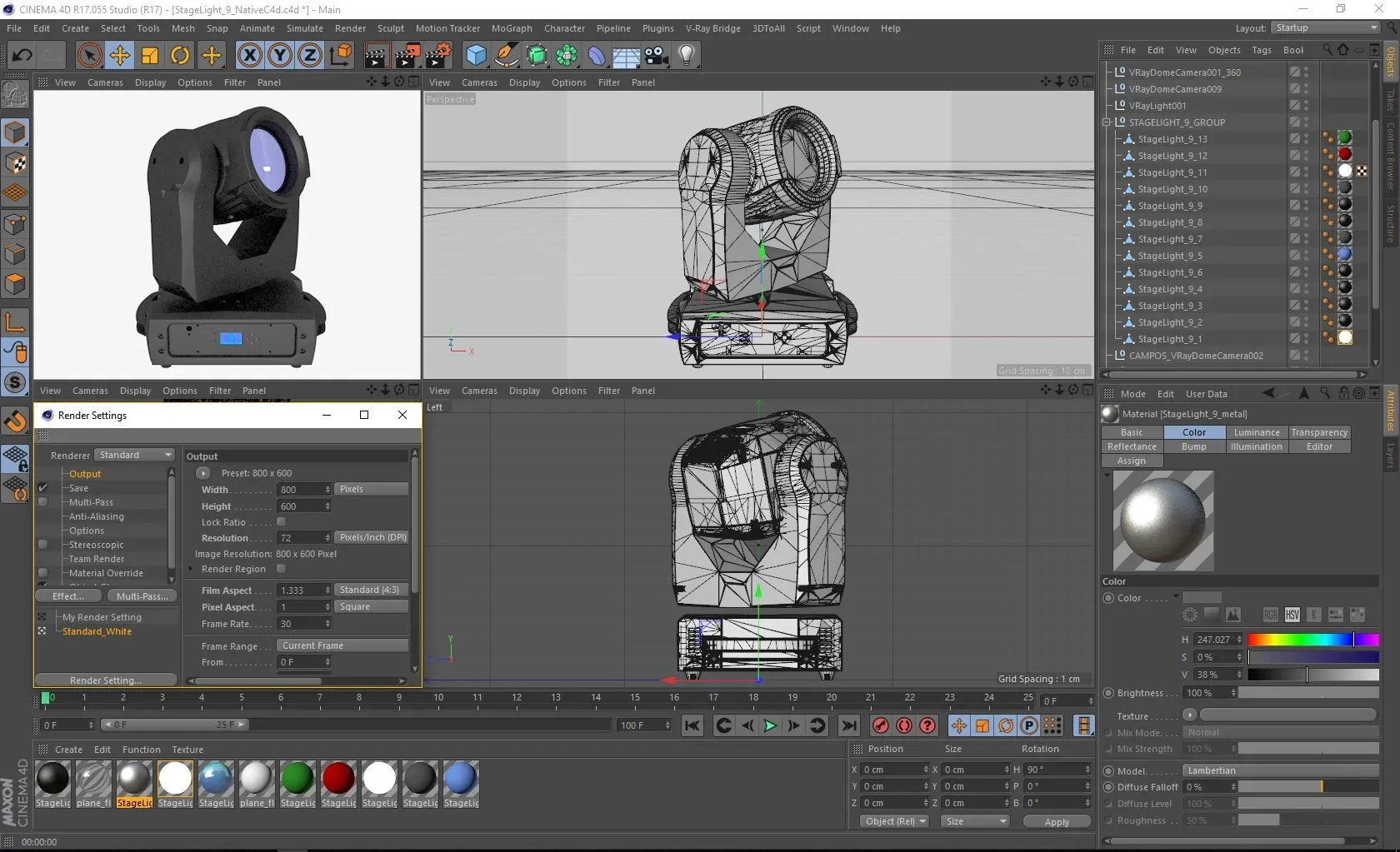Click the Apply coordinates button
The height and width of the screenshot is (852, 1400).
1057,822
